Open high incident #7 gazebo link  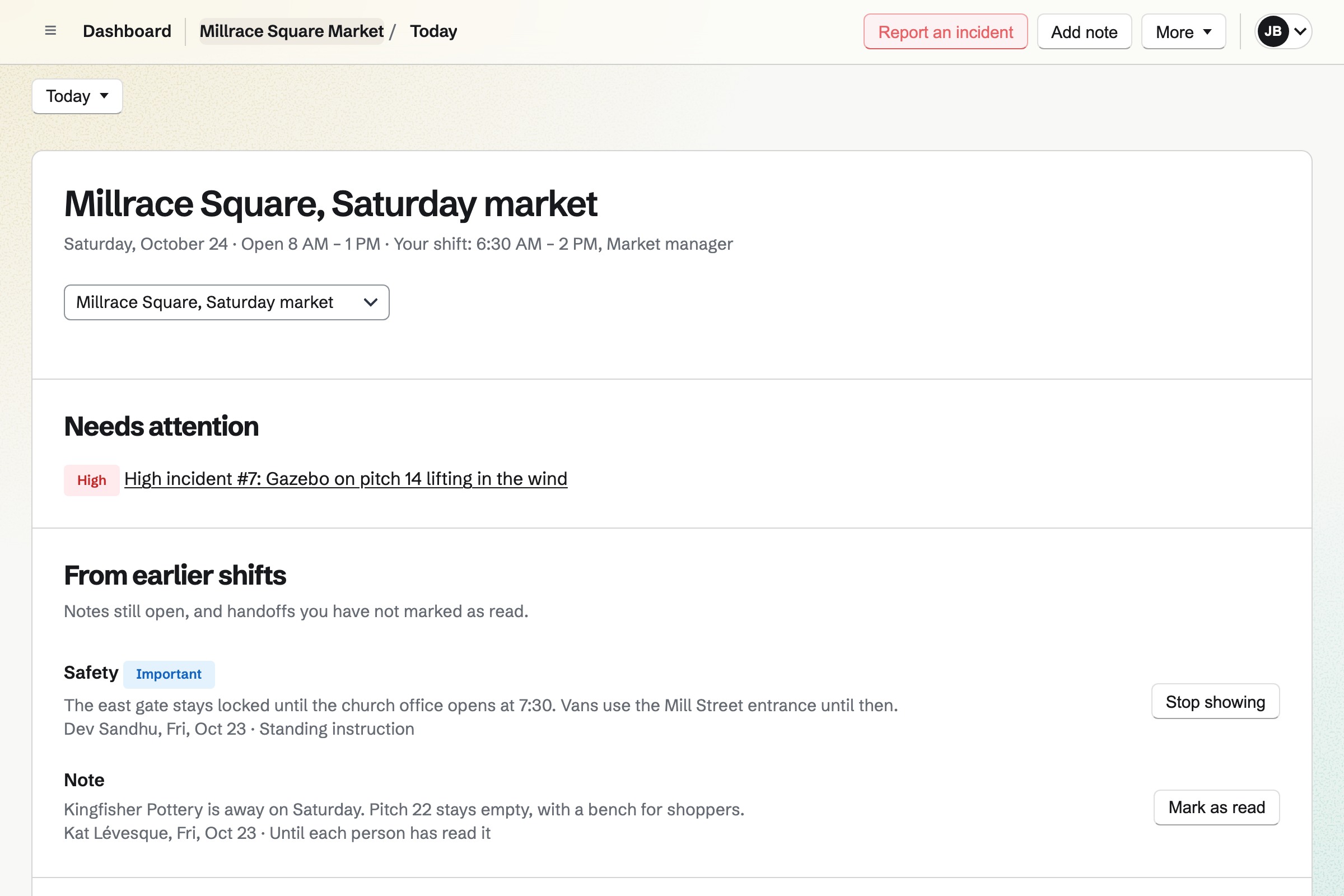[346, 479]
